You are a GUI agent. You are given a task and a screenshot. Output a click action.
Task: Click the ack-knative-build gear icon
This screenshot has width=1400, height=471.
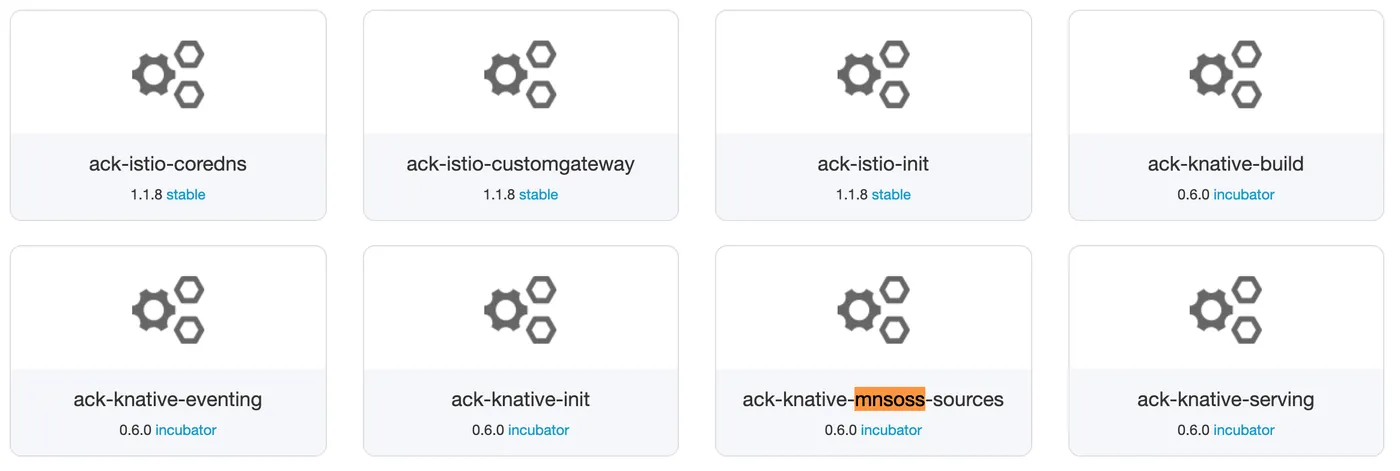pos(1226,74)
